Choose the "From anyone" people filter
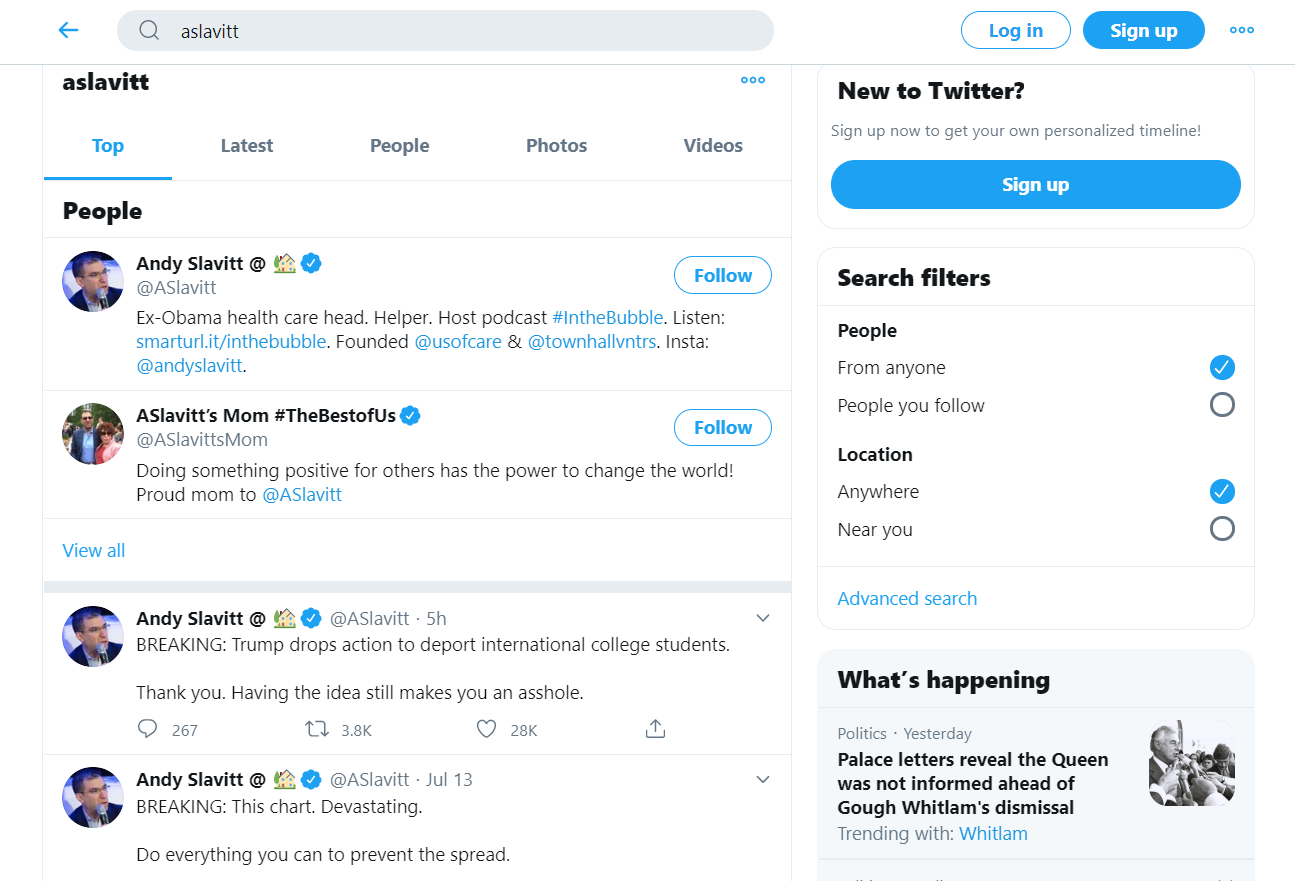Image resolution: width=1295 pixels, height=881 pixels. (x=1222, y=367)
